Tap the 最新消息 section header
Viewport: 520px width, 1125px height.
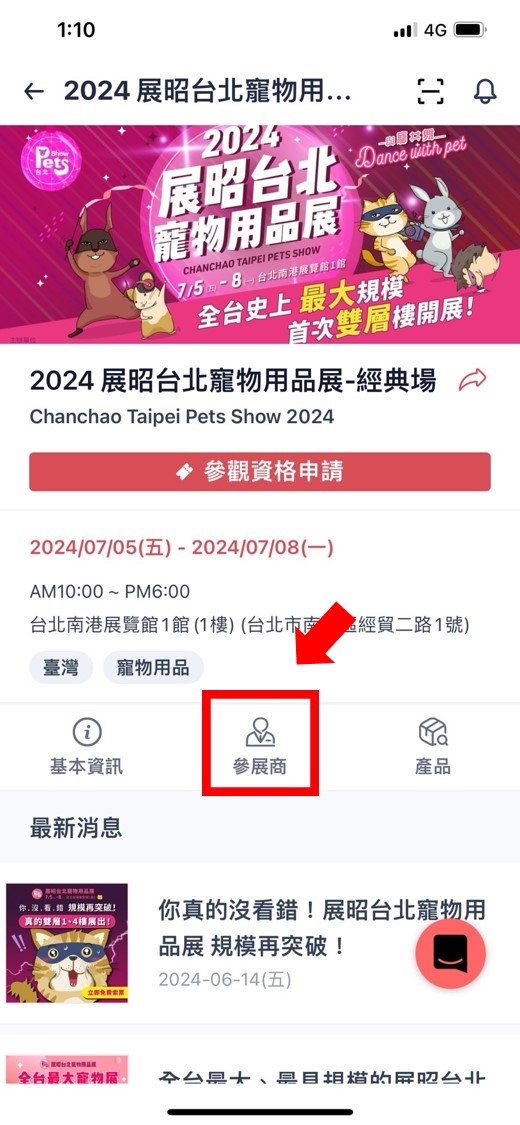pos(76,827)
